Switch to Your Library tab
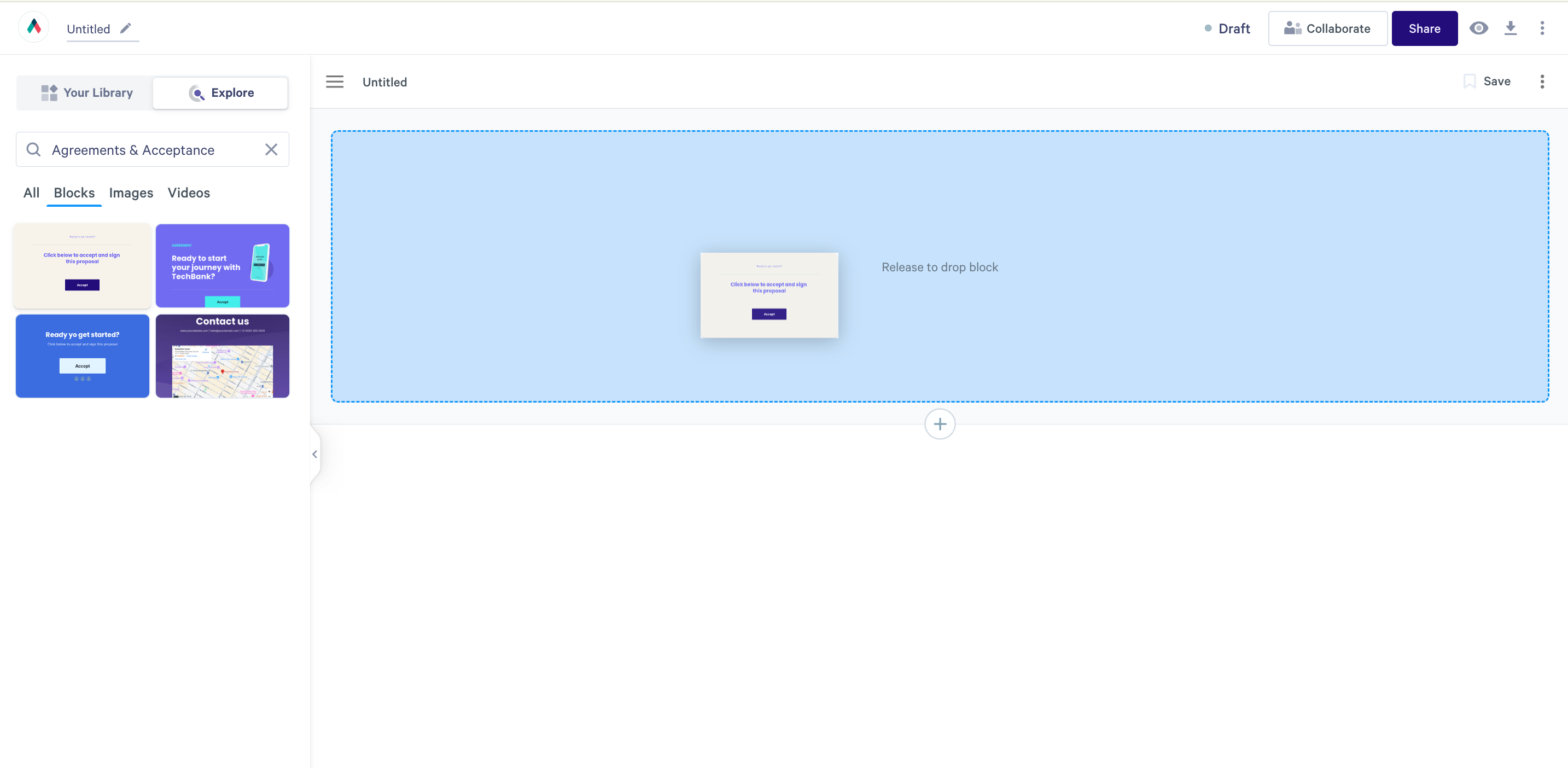 coord(86,92)
